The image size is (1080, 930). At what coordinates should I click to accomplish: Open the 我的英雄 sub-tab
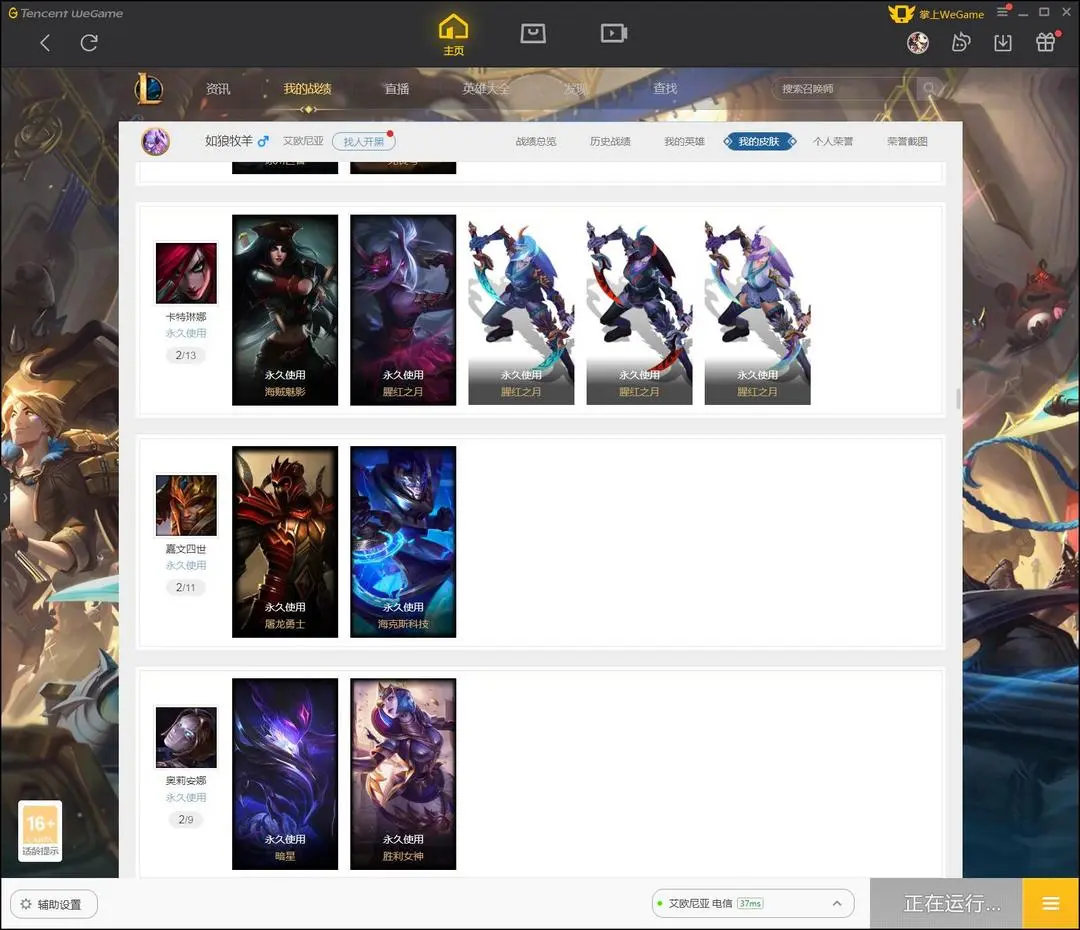pyautogui.click(x=685, y=141)
